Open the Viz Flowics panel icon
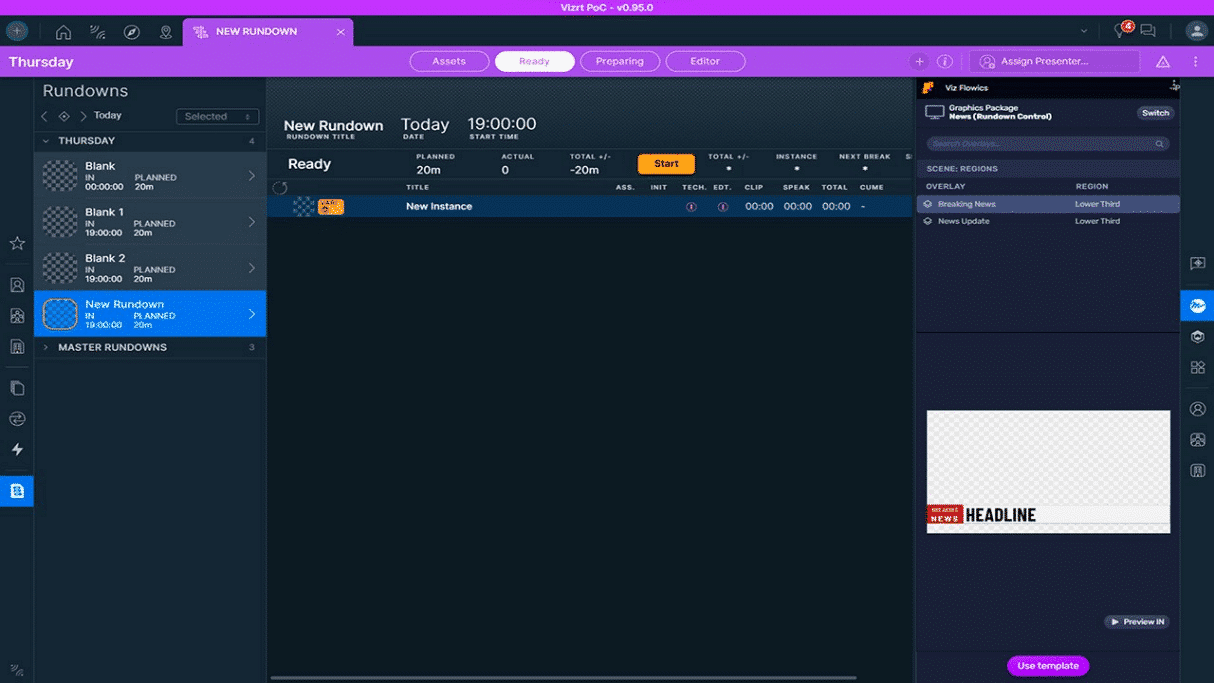 [1197, 305]
